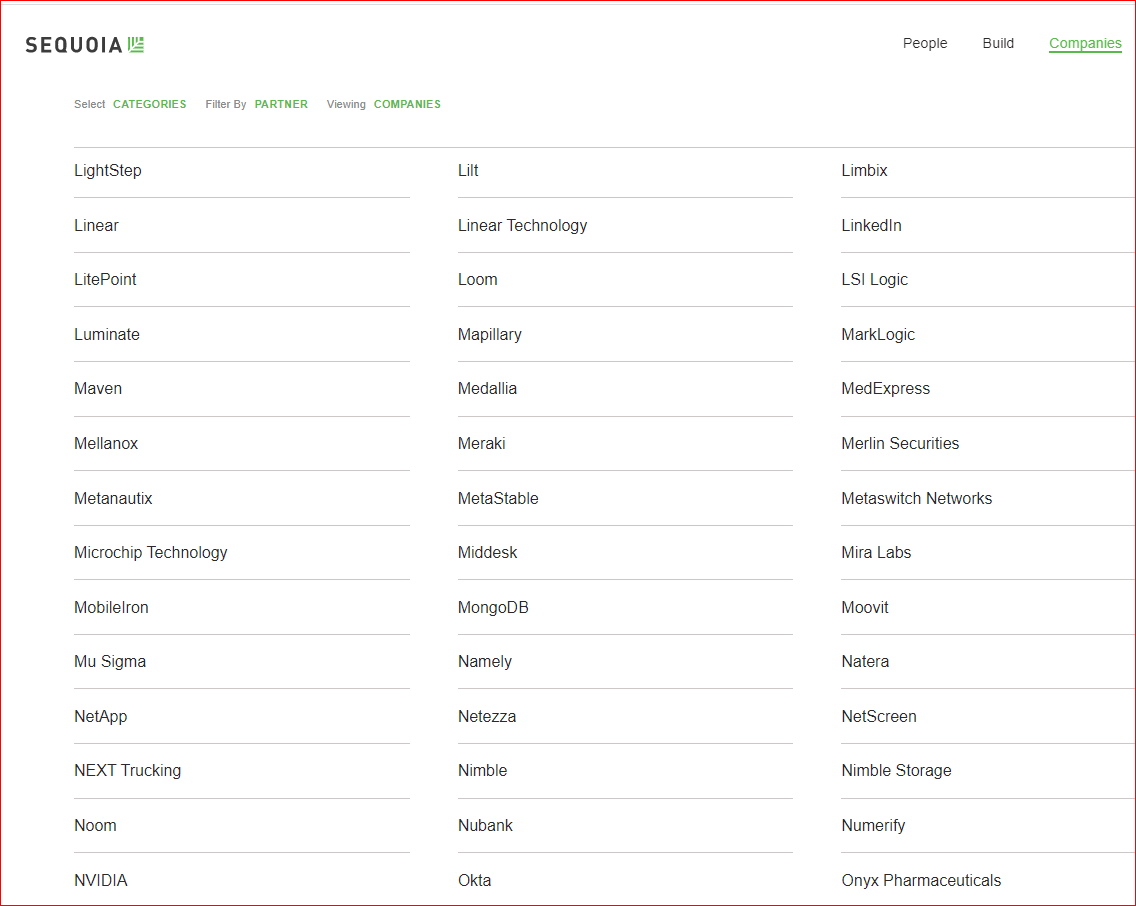Click on Maven
The height and width of the screenshot is (906, 1136).
(x=98, y=389)
